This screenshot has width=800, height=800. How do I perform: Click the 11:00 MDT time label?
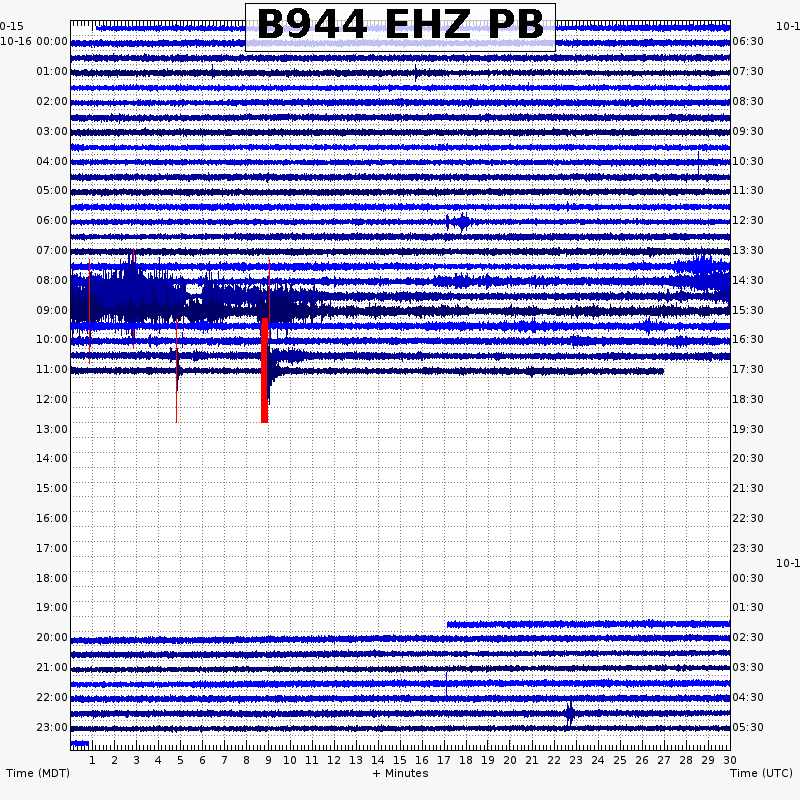52,369
